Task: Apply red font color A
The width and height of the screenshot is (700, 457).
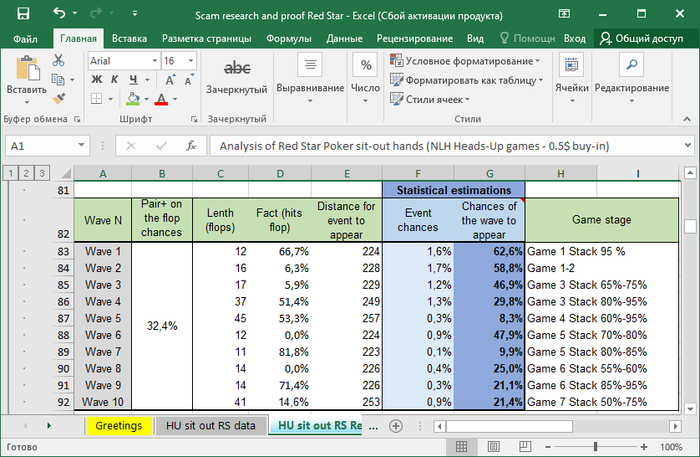Action: pos(161,99)
